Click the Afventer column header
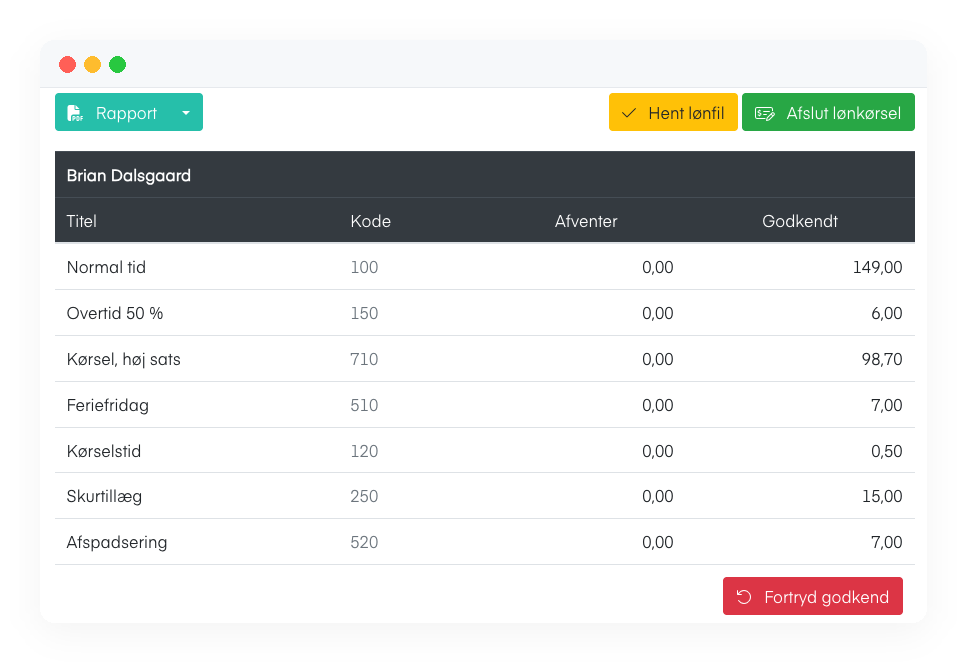Screen dimensions: 967x663 tap(585, 221)
